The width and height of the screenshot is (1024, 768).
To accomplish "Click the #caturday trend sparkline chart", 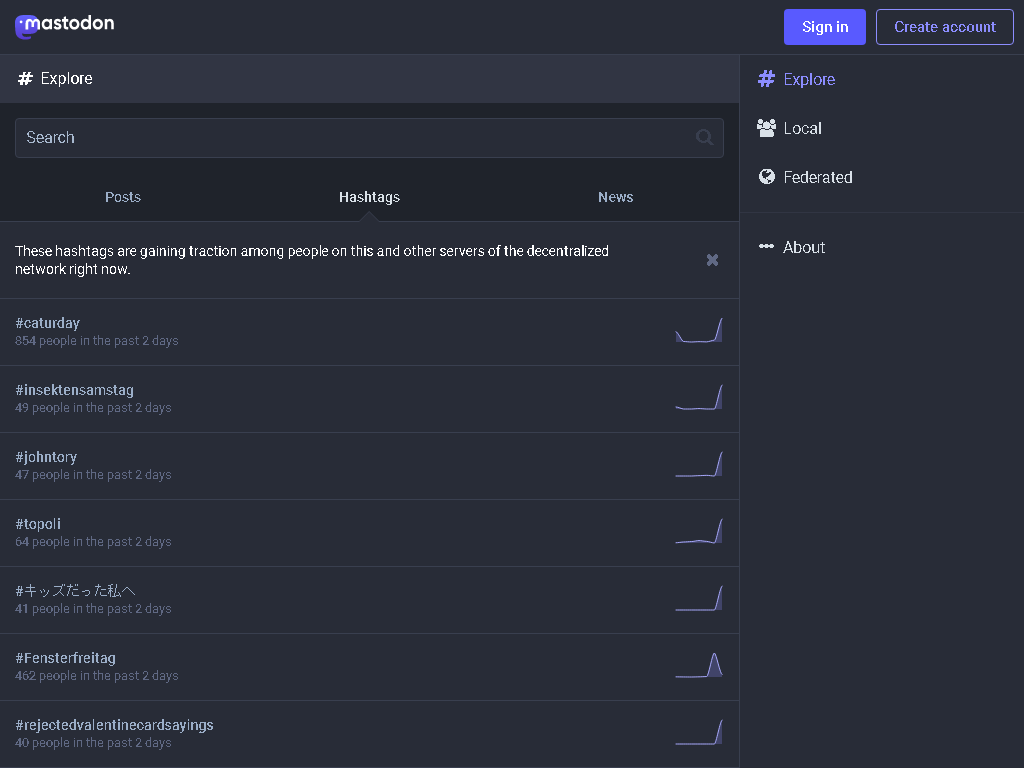I will (x=698, y=330).
